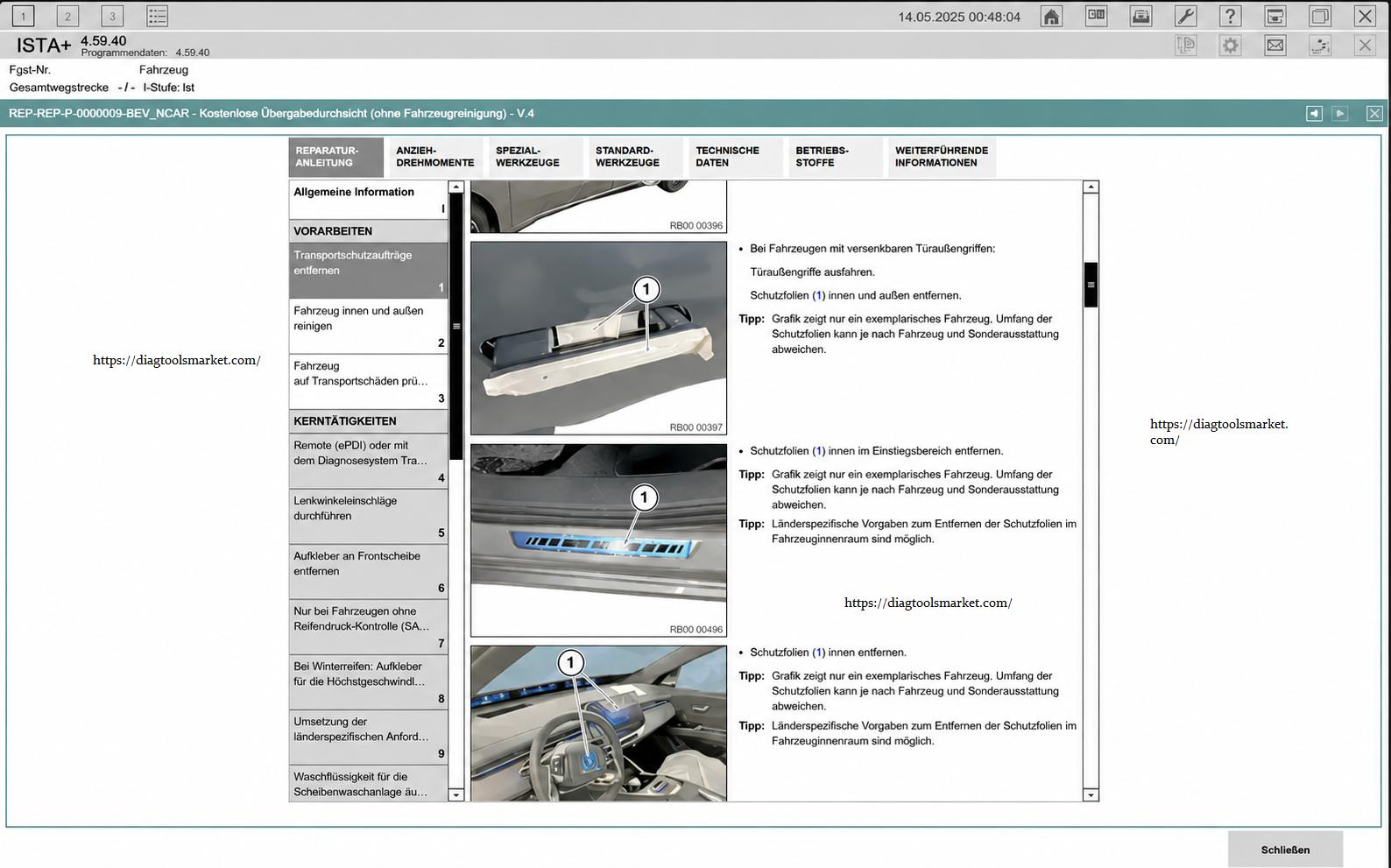
Task: Select Waschflüssigkeit für die Scheibenwaschanlage step
Action: click(369, 783)
